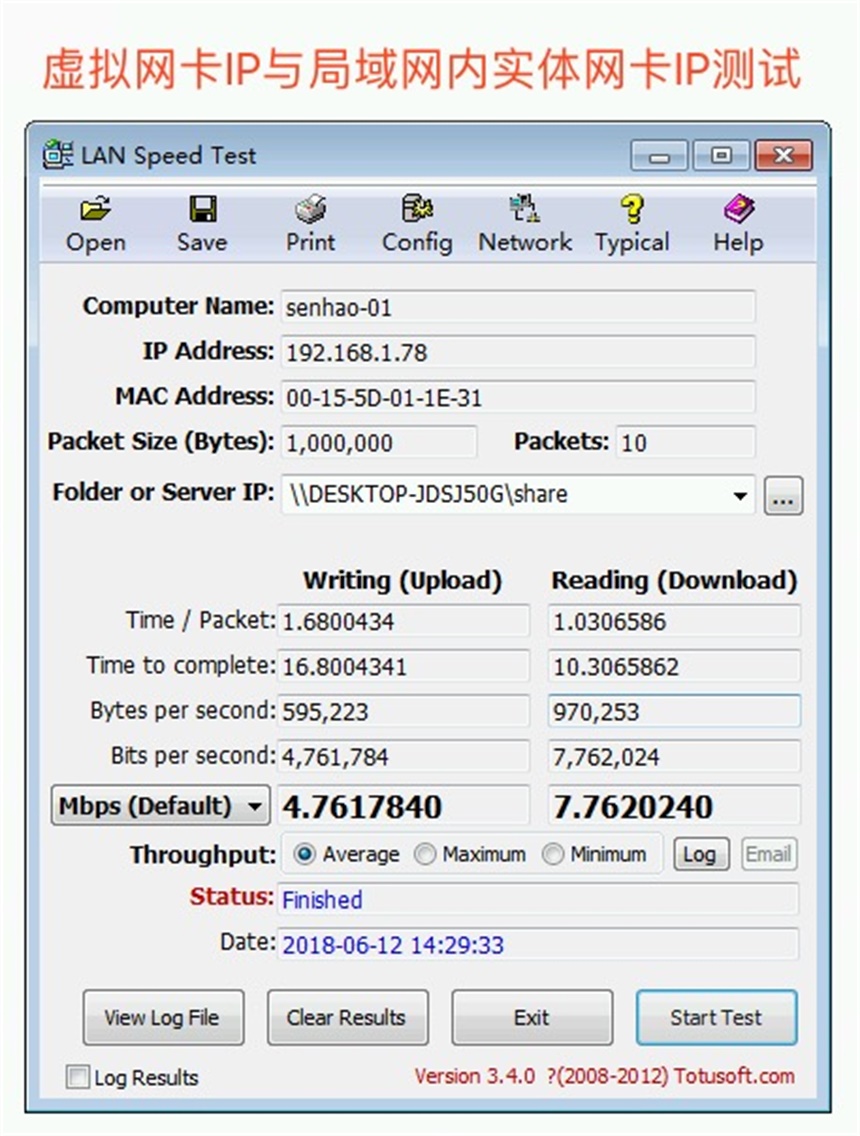Select the Average throughput radio button
This screenshot has width=860, height=1136.
(305, 855)
